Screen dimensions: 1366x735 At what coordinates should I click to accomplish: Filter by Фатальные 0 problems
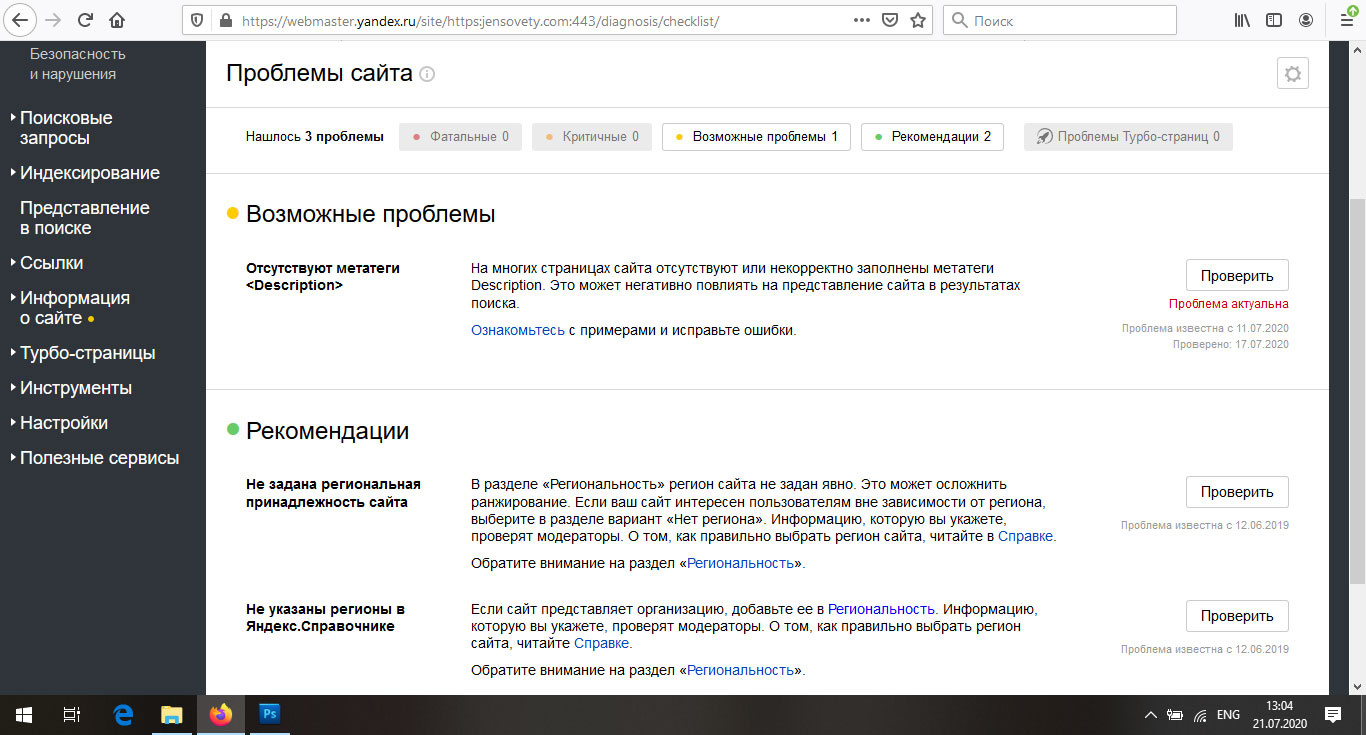coord(460,137)
